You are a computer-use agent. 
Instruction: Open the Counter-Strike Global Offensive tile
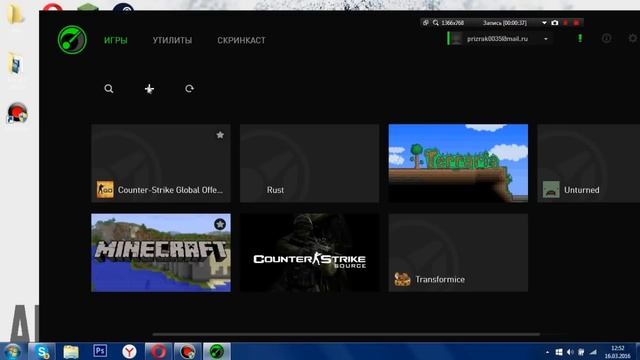tap(161, 163)
